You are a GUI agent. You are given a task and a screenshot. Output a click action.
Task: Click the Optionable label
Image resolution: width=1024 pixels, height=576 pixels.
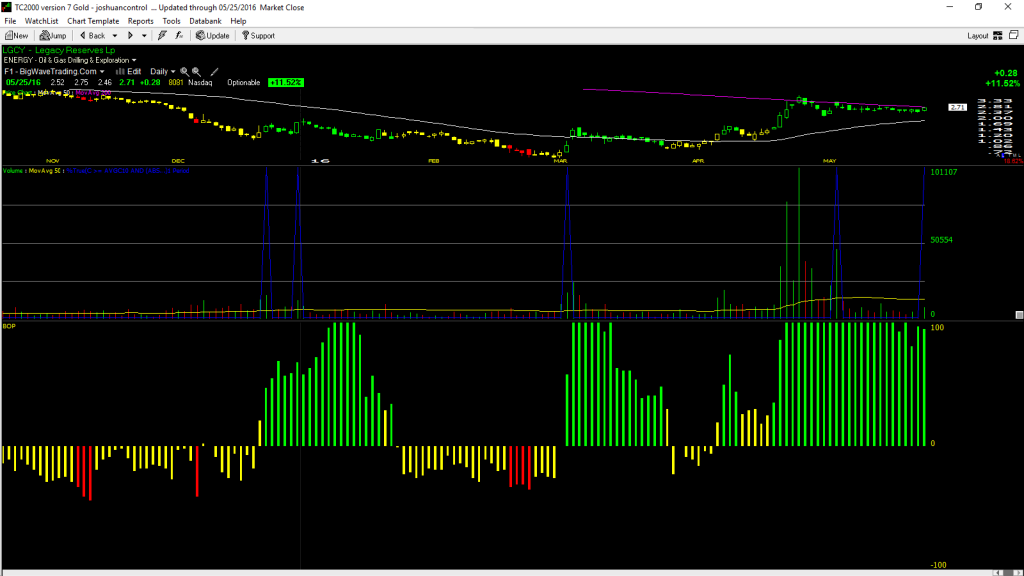(244, 83)
